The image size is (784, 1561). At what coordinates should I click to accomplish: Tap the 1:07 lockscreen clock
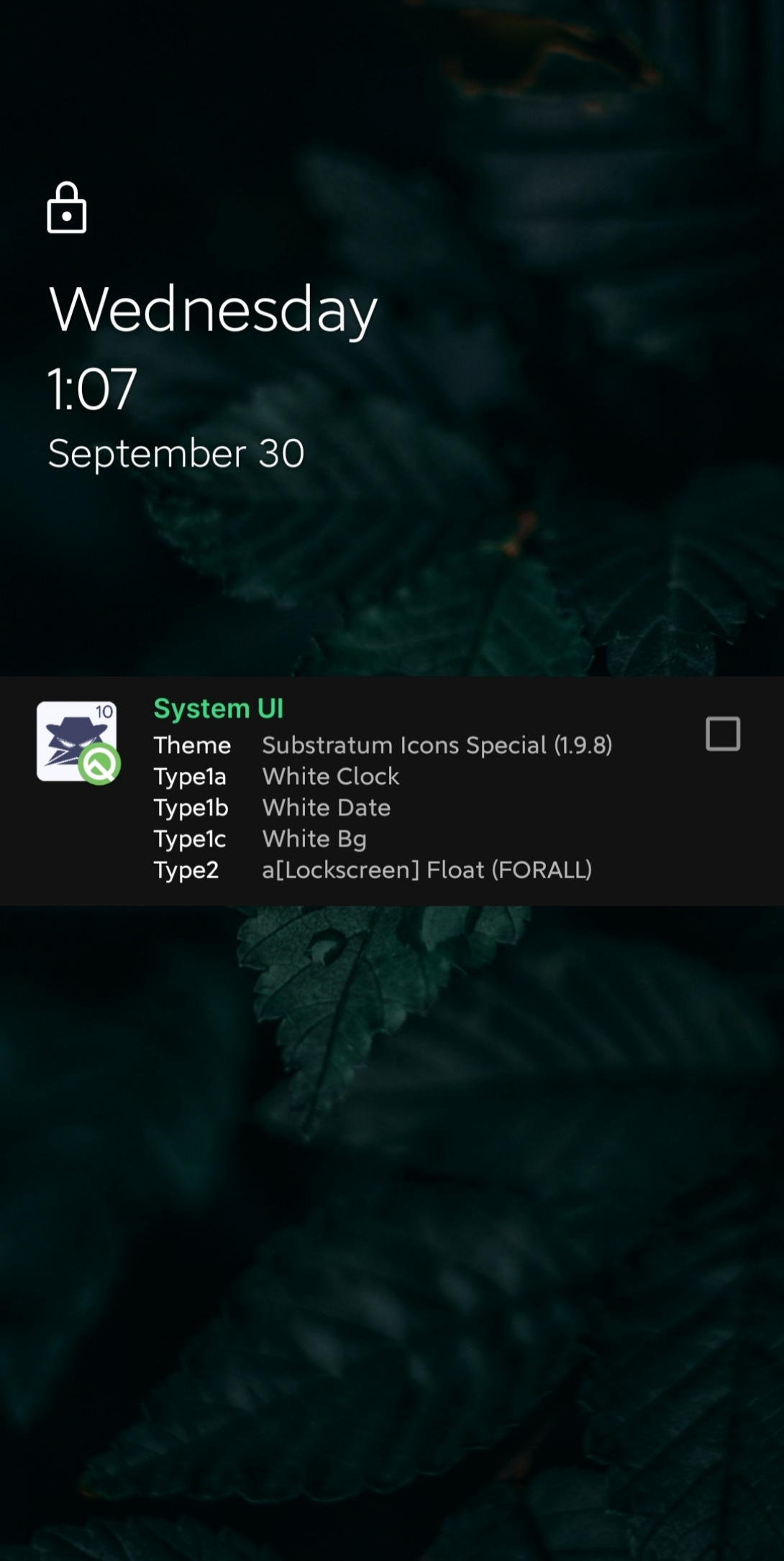[92, 389]
